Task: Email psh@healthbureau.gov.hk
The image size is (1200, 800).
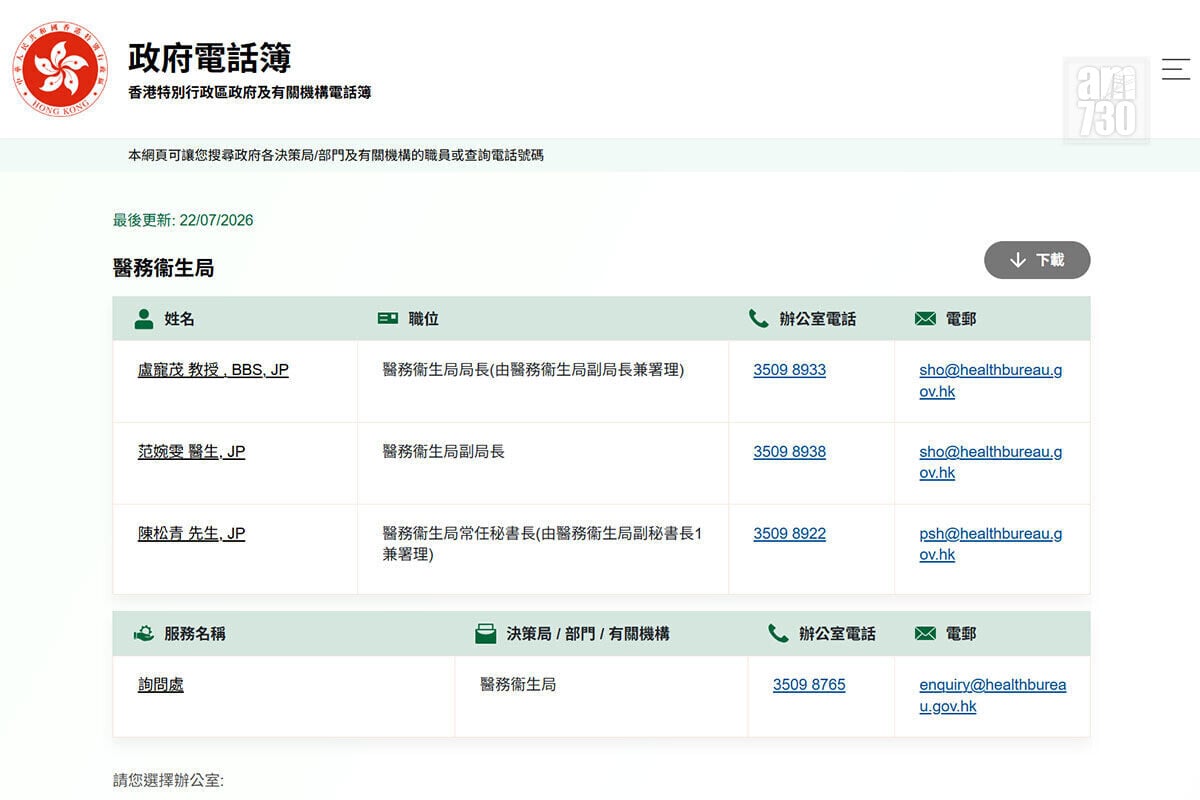Action: pyautogui.click(x=991, y=545)
